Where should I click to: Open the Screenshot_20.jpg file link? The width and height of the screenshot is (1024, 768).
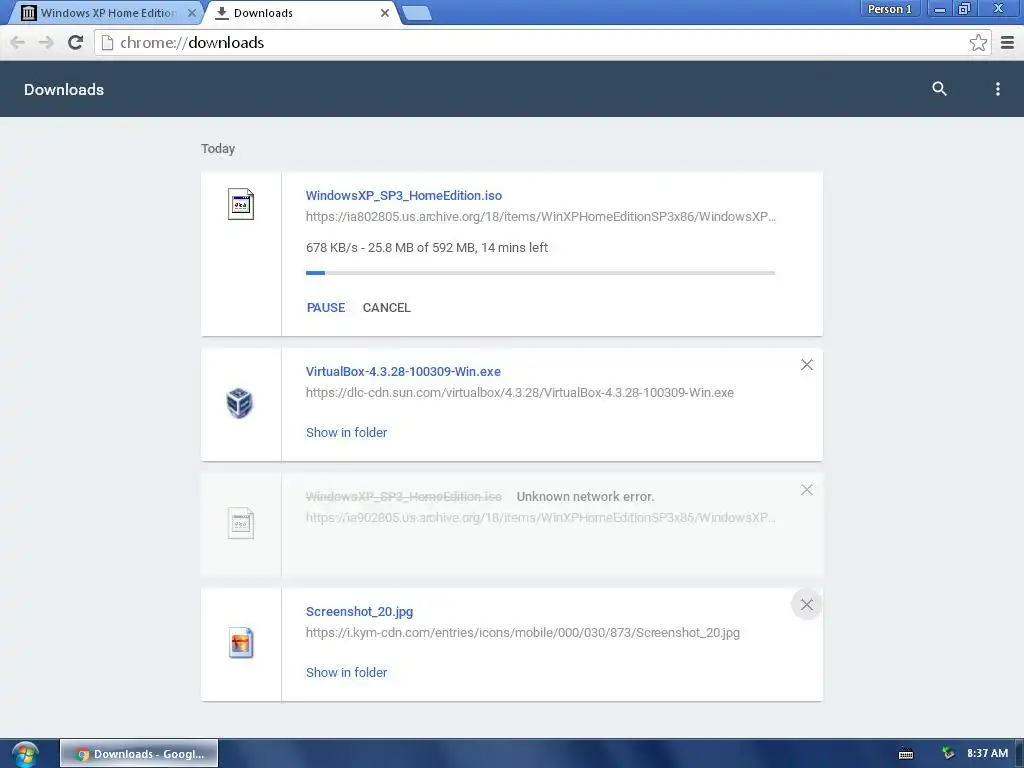pos(359,612)
